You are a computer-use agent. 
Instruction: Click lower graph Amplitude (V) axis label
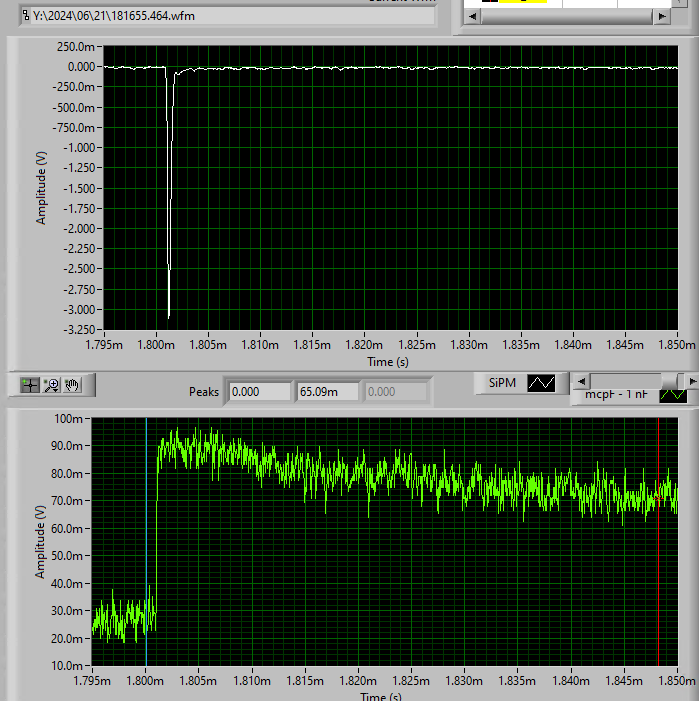click(x=40, y=542)
